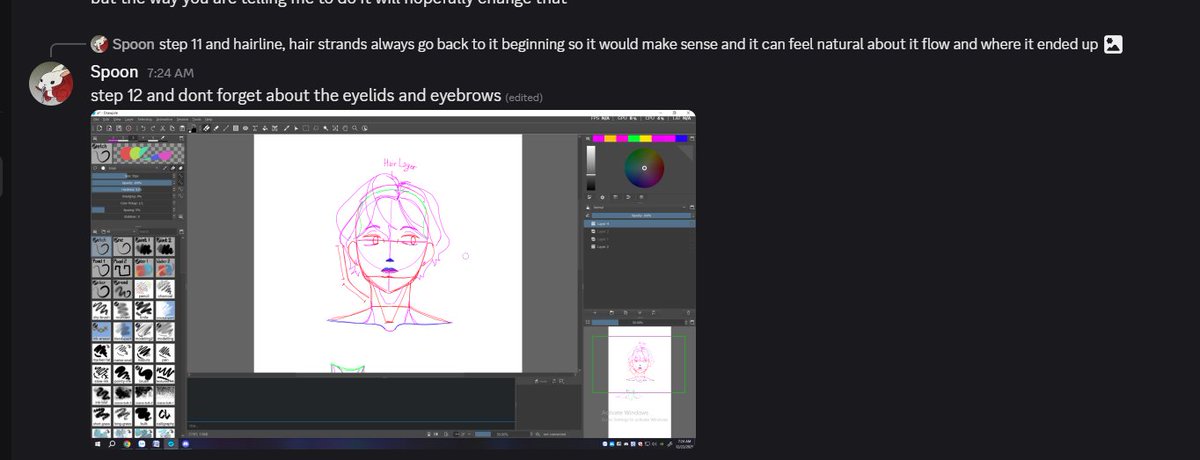
Task: Open the Animation menu in Drawpile screenshot
Action: [164, 120]
